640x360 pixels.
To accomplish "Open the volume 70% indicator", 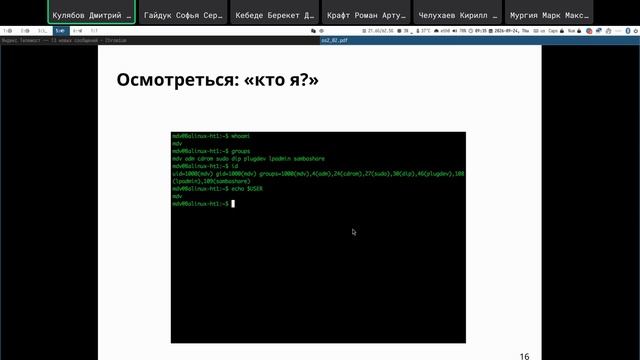I will tap(459, 31).
